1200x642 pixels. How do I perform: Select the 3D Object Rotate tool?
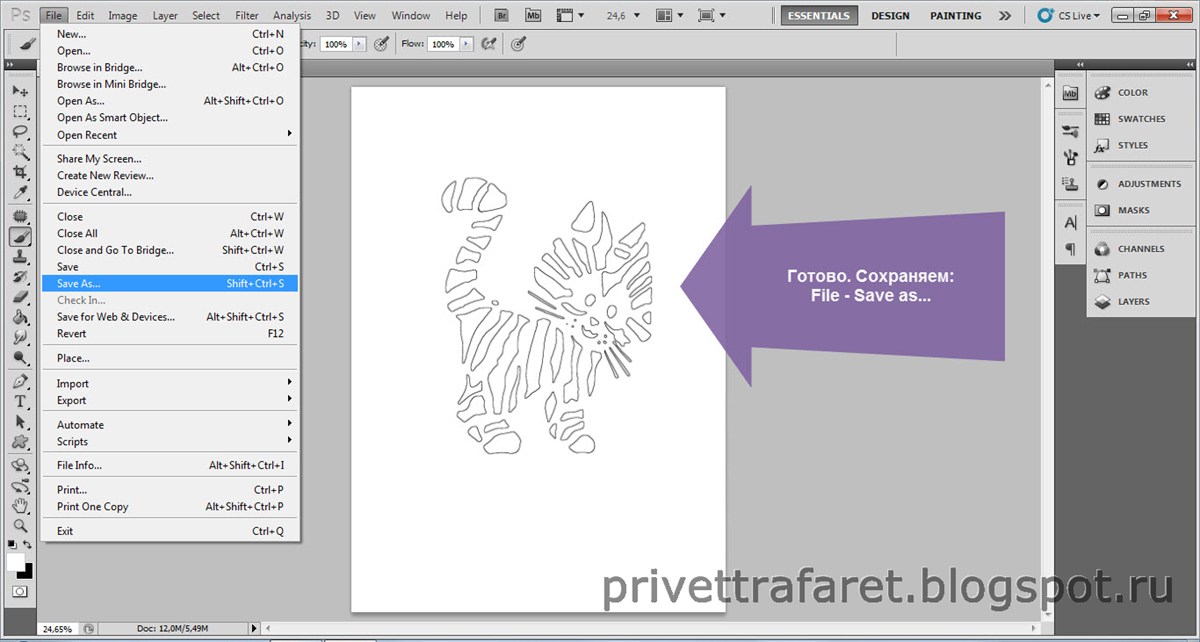(20, 465)
